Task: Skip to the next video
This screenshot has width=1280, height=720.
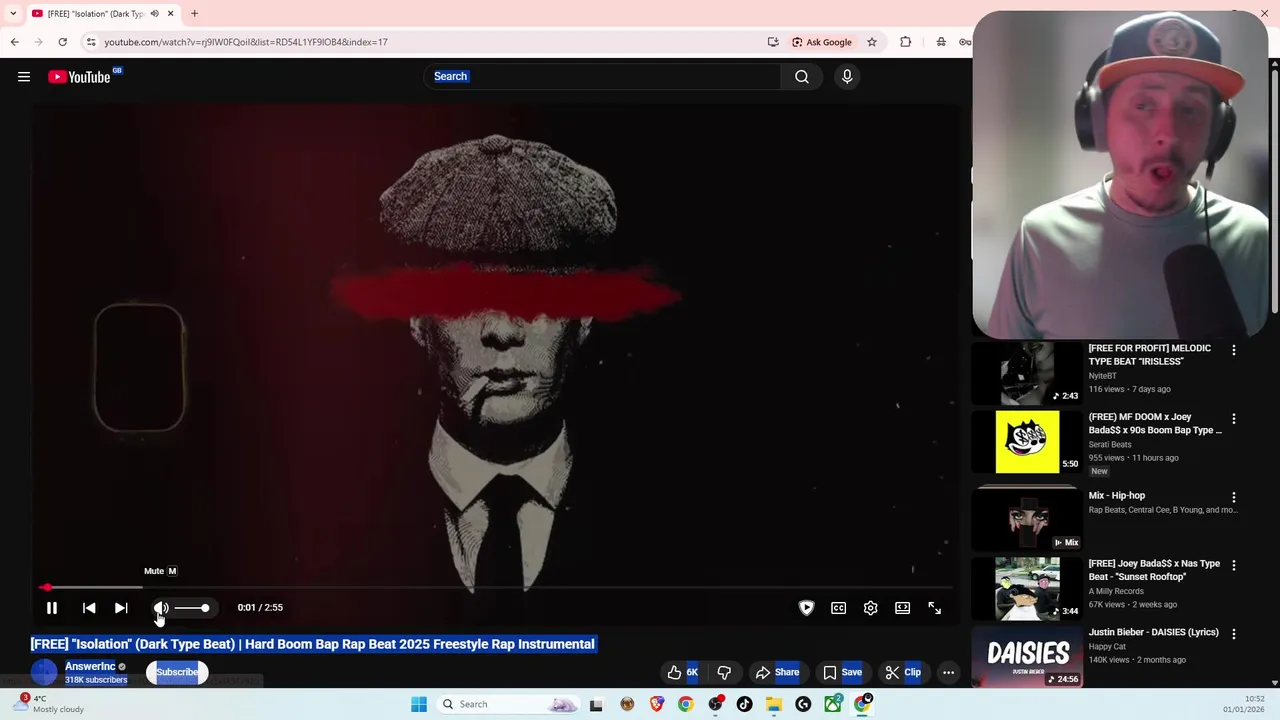Action: 121,608
